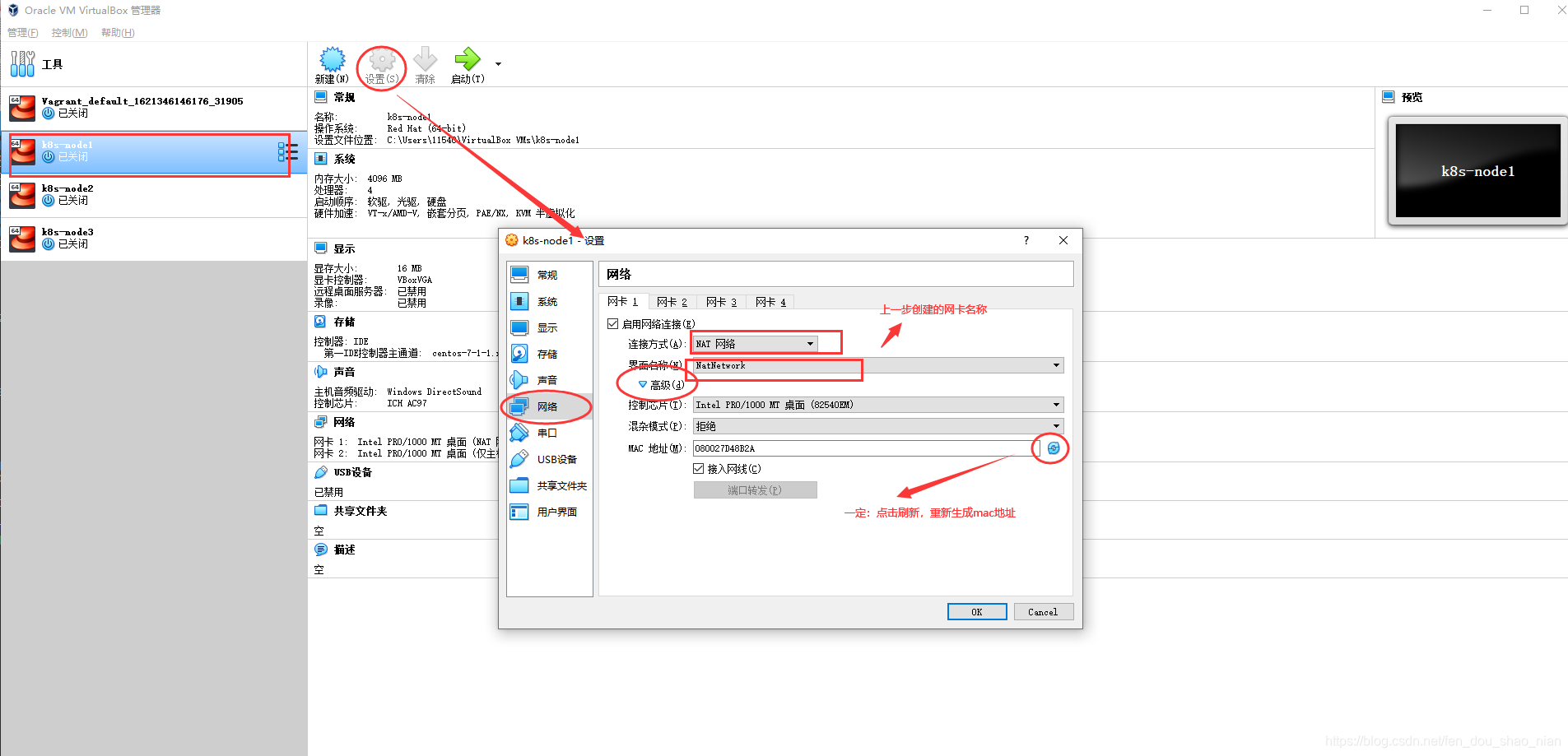Viewport: 1568px width, 756px height.
Task: Open Storage (存储) settings category
Action: (549, 354)
